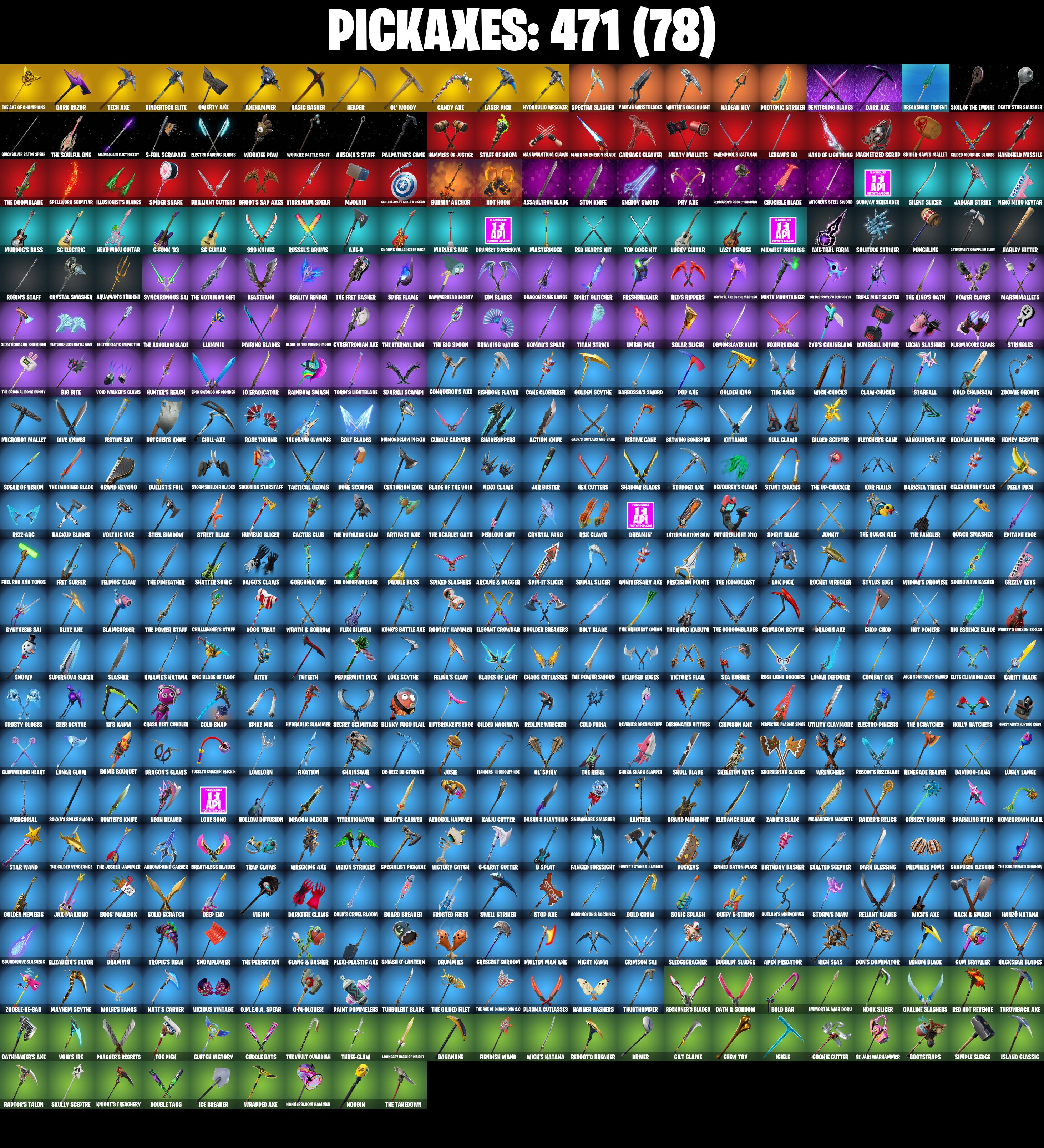Select the Starfall pickaxe
Screen dimensions: 1044x1148
[x=925, y=373]
